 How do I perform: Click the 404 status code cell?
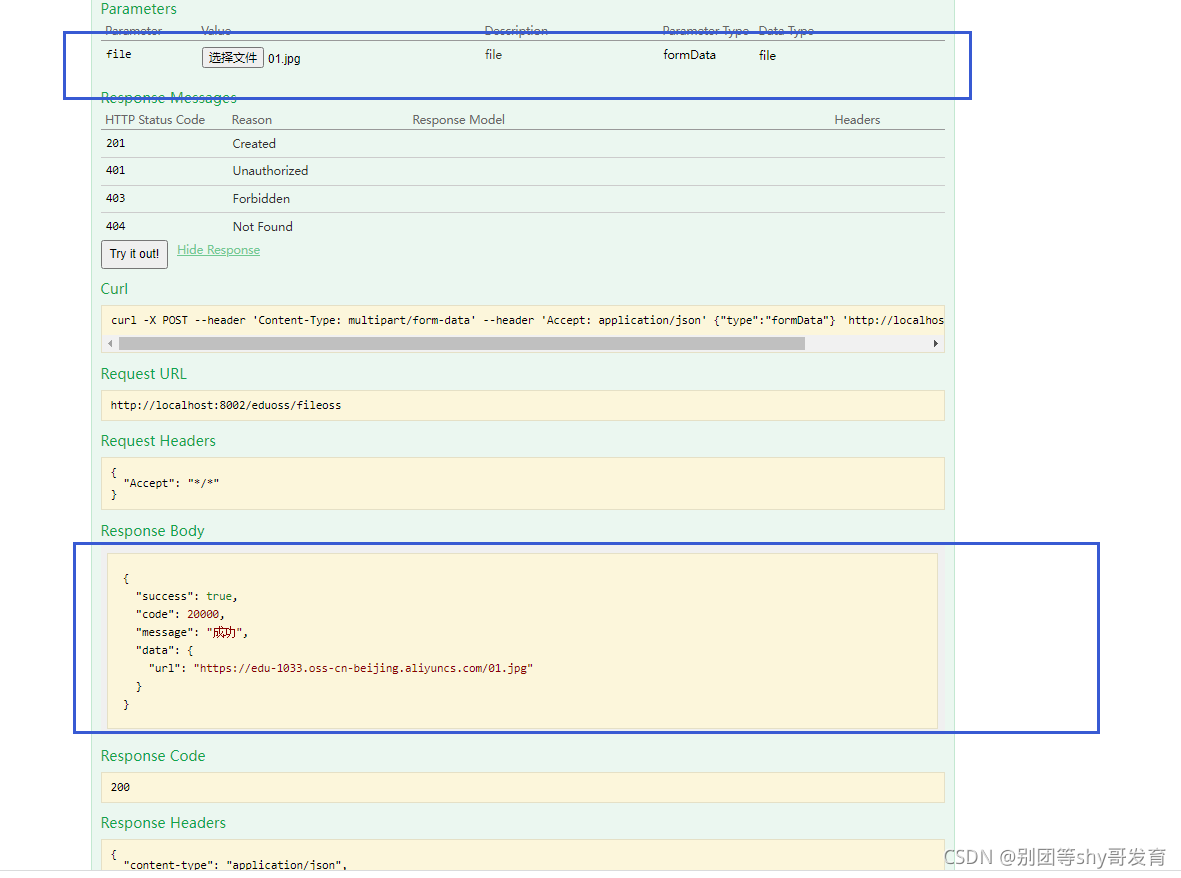pyautogui.click(x=115, y=226)
